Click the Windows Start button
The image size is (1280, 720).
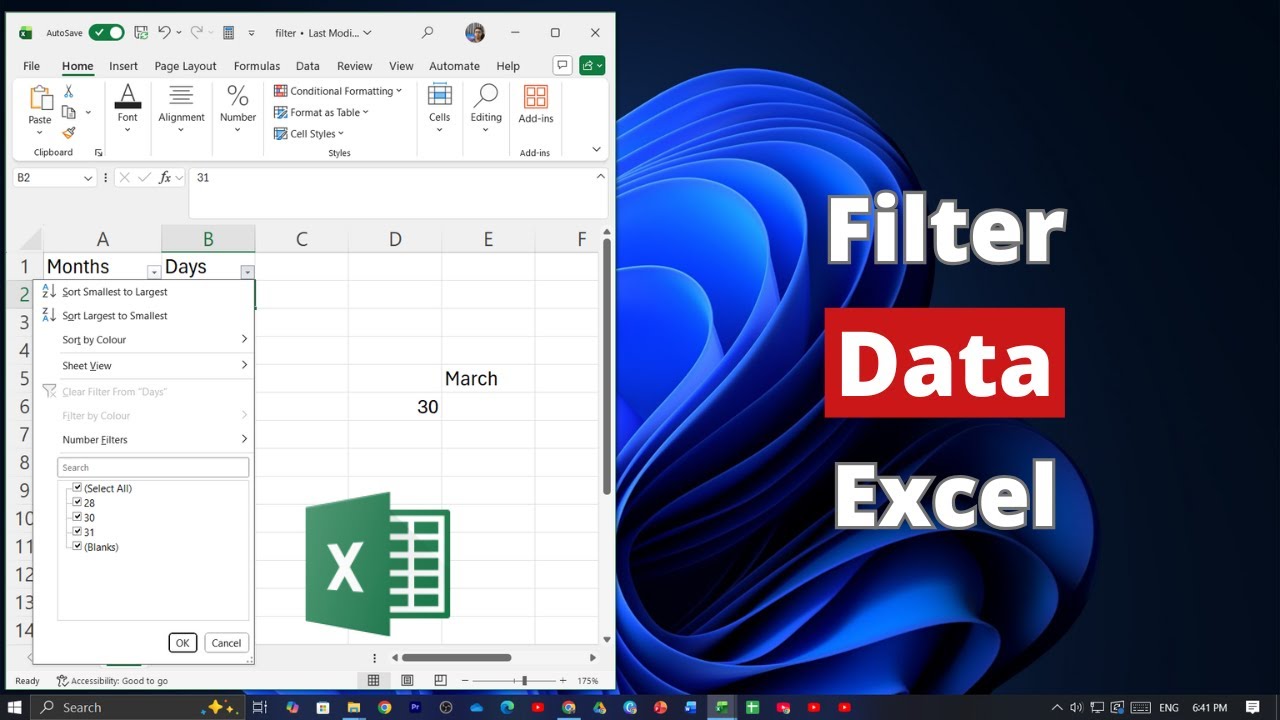coord(15,707)
